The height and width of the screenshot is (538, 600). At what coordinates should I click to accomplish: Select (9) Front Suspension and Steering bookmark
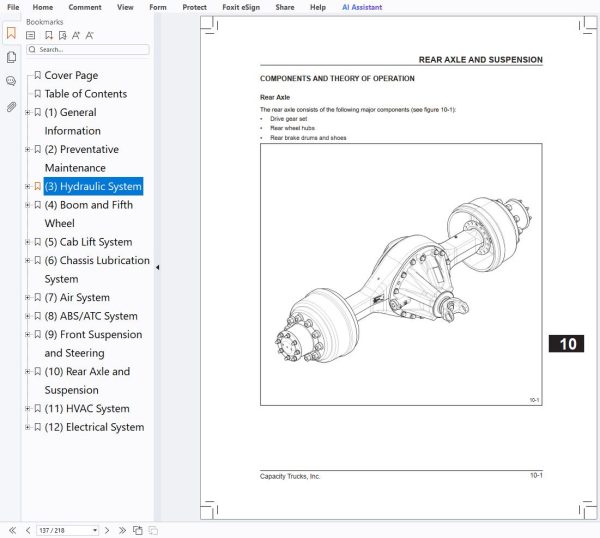coord(93,344)
